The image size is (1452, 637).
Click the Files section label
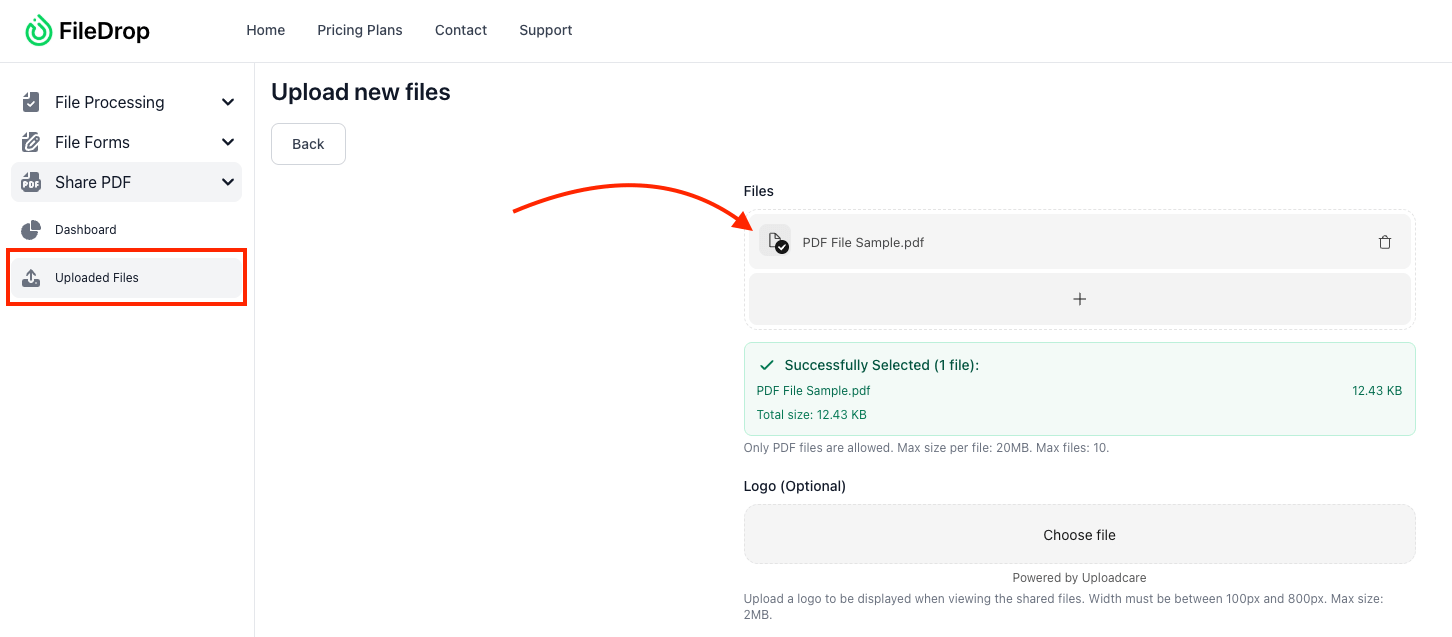(759, 191)
